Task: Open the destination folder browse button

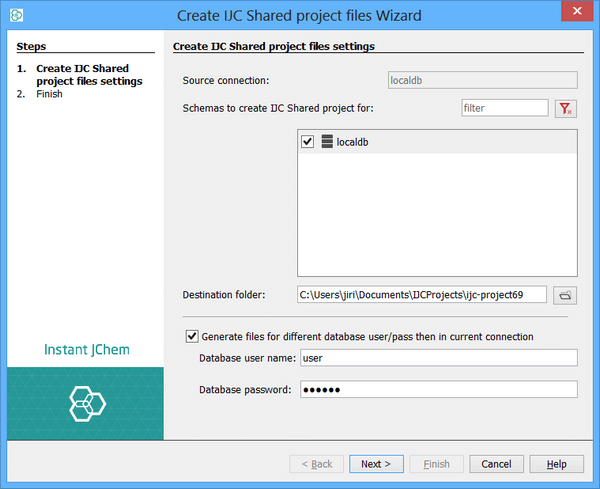Action: pyautogui.click(x=566, y=294)
